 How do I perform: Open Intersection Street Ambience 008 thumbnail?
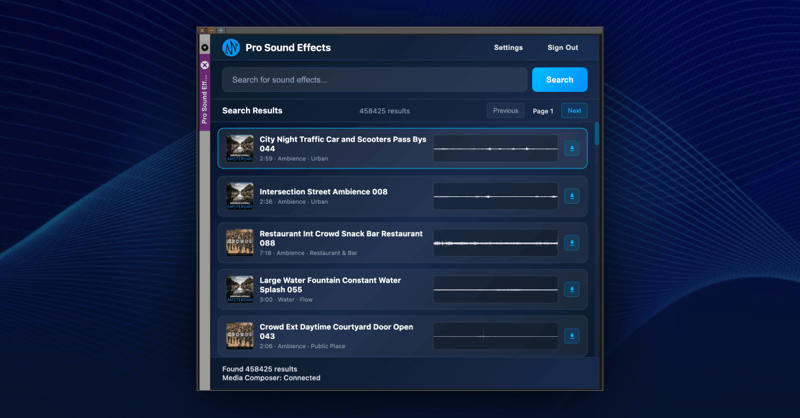[240, 196]
